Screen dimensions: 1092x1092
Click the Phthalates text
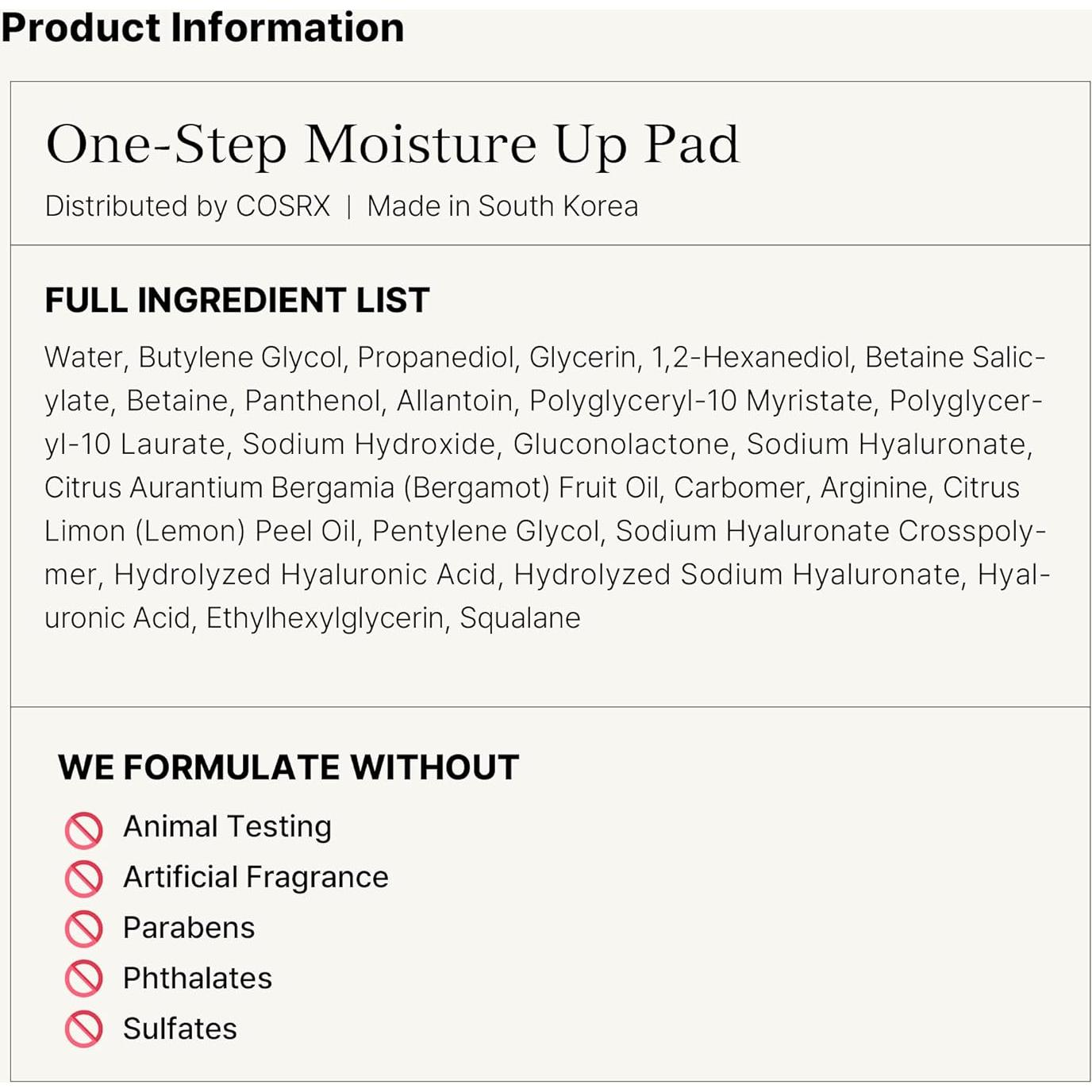click(198, 979)
